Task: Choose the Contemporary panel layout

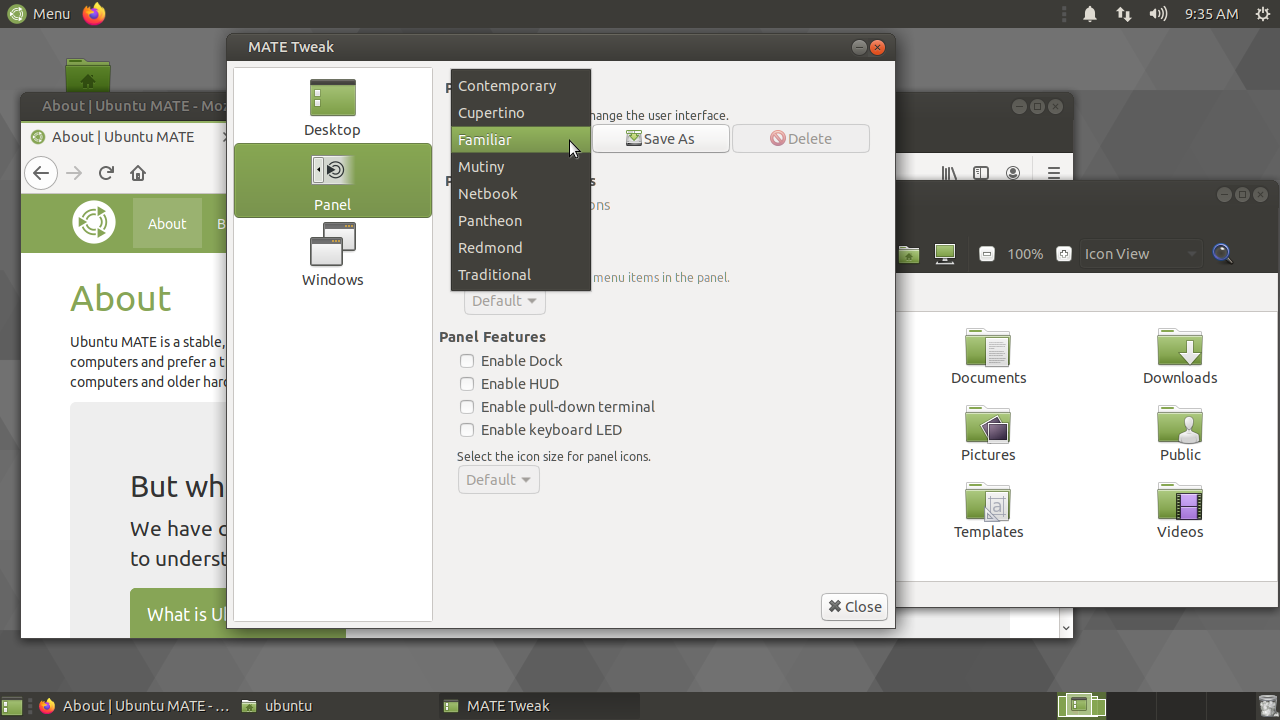Action: coord(520,86)
